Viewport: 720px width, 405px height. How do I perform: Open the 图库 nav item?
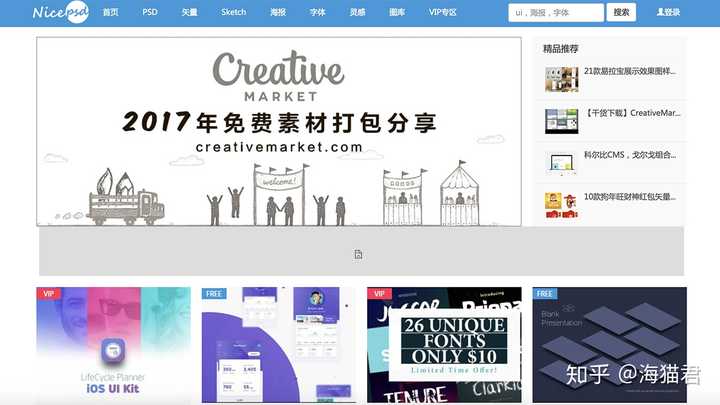397,12
